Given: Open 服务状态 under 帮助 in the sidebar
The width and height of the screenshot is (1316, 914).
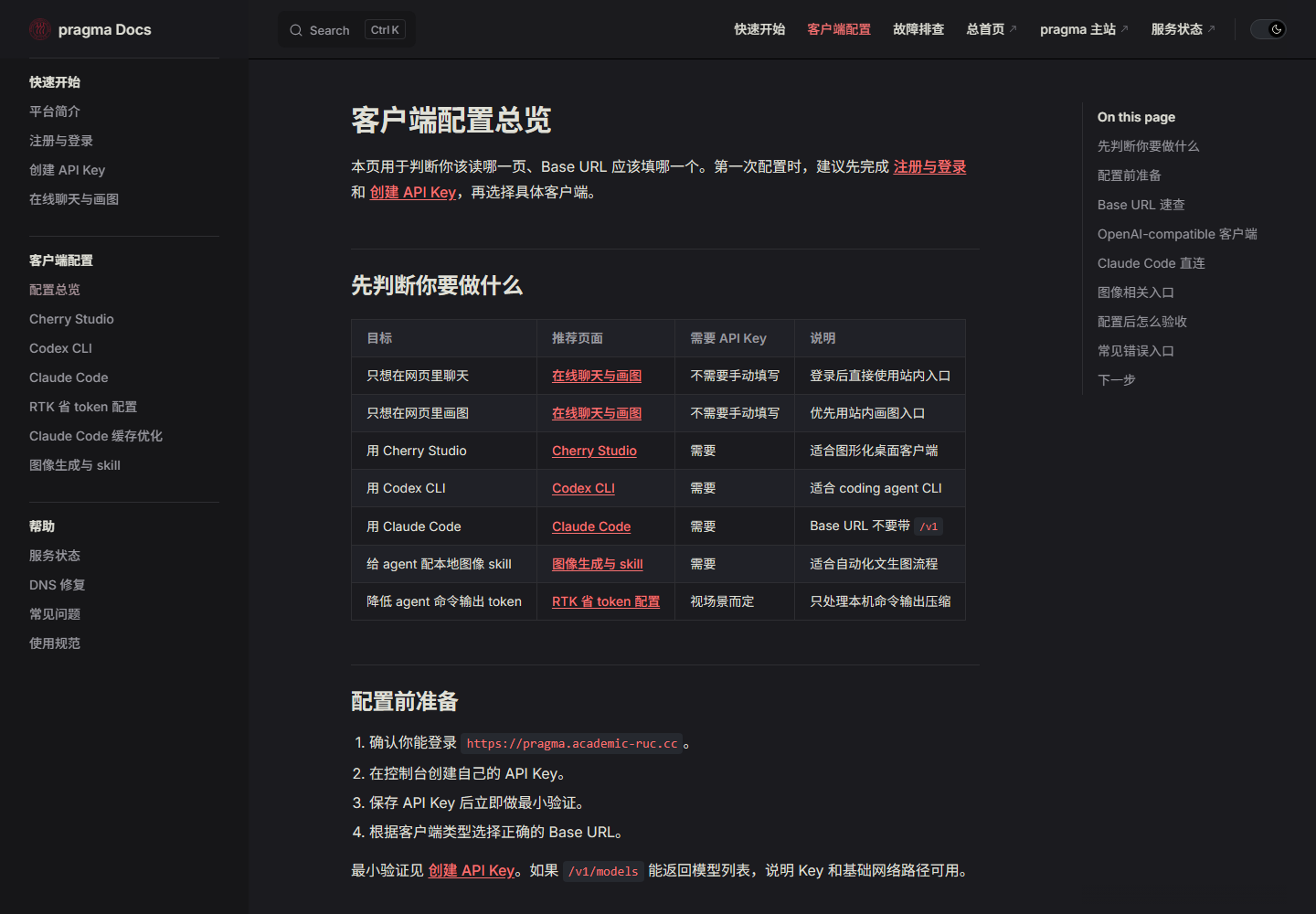Looking at the screenshot, I should (x=55, y=556).
